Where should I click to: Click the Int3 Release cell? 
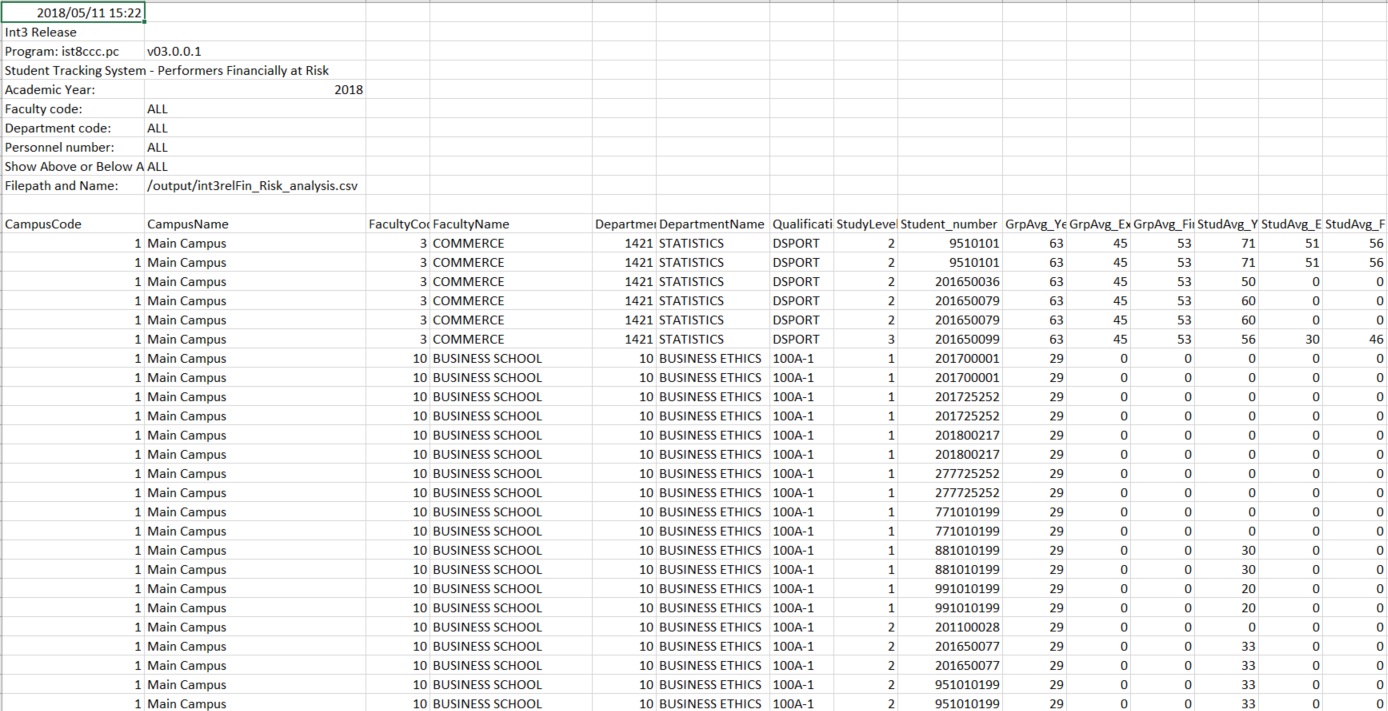(x=41, y=32)
